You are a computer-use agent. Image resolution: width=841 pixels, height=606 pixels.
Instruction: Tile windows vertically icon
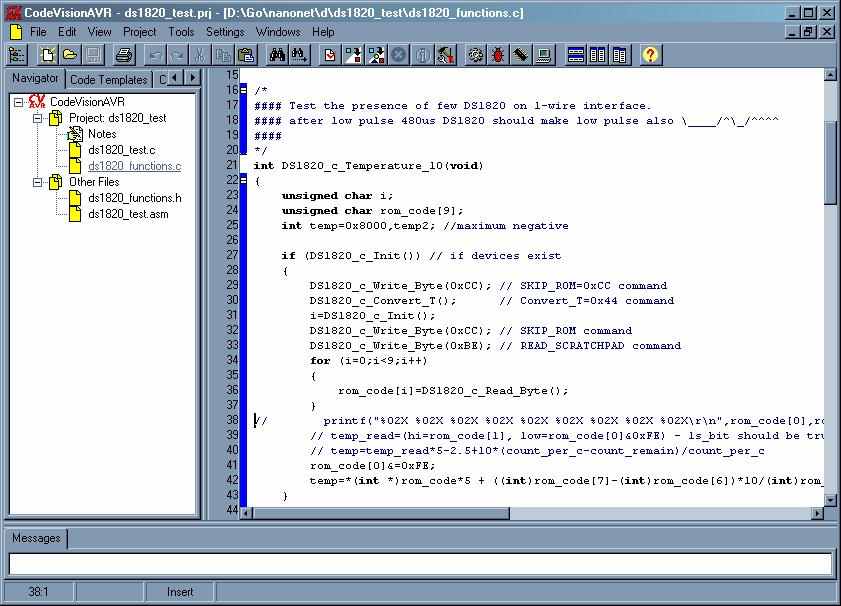[x=597, y=55]
